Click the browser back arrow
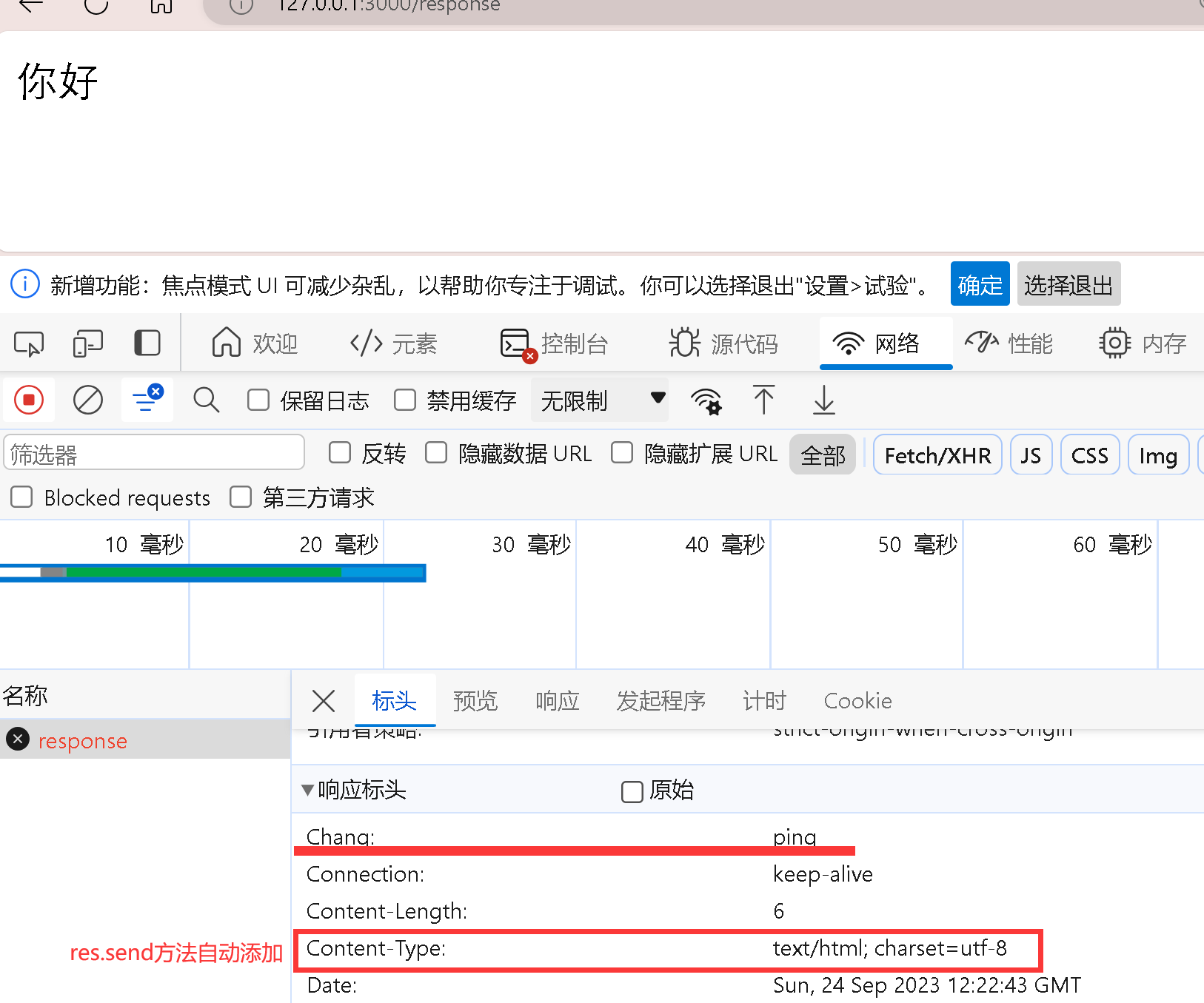The width and height of the screenshot is (1204, 1003). coord(31,5)
